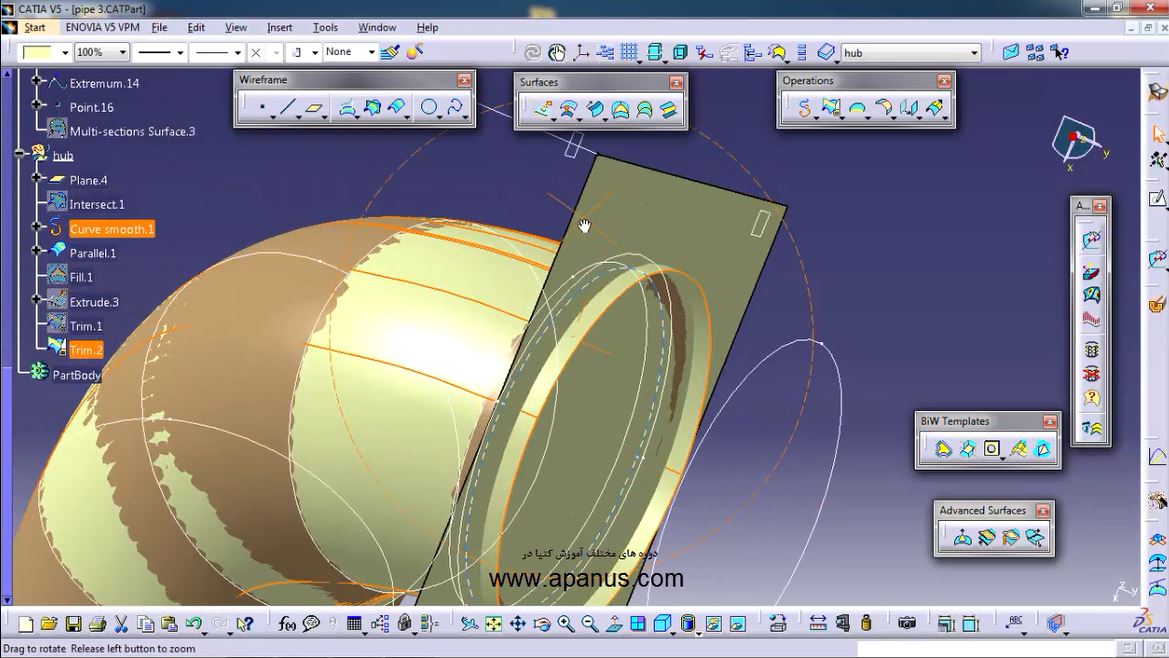Select the Extrude tool in Surfaces toolbar
The image size is (1169, 658).
(543, 110)
